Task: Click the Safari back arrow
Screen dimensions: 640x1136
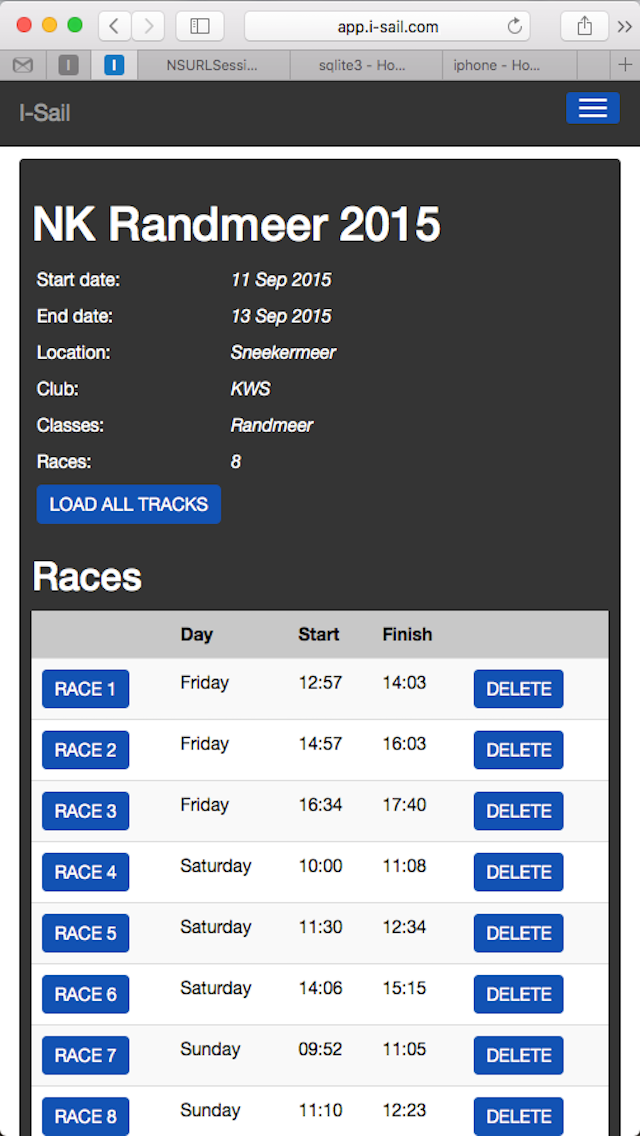Action: tap(114, 26)
